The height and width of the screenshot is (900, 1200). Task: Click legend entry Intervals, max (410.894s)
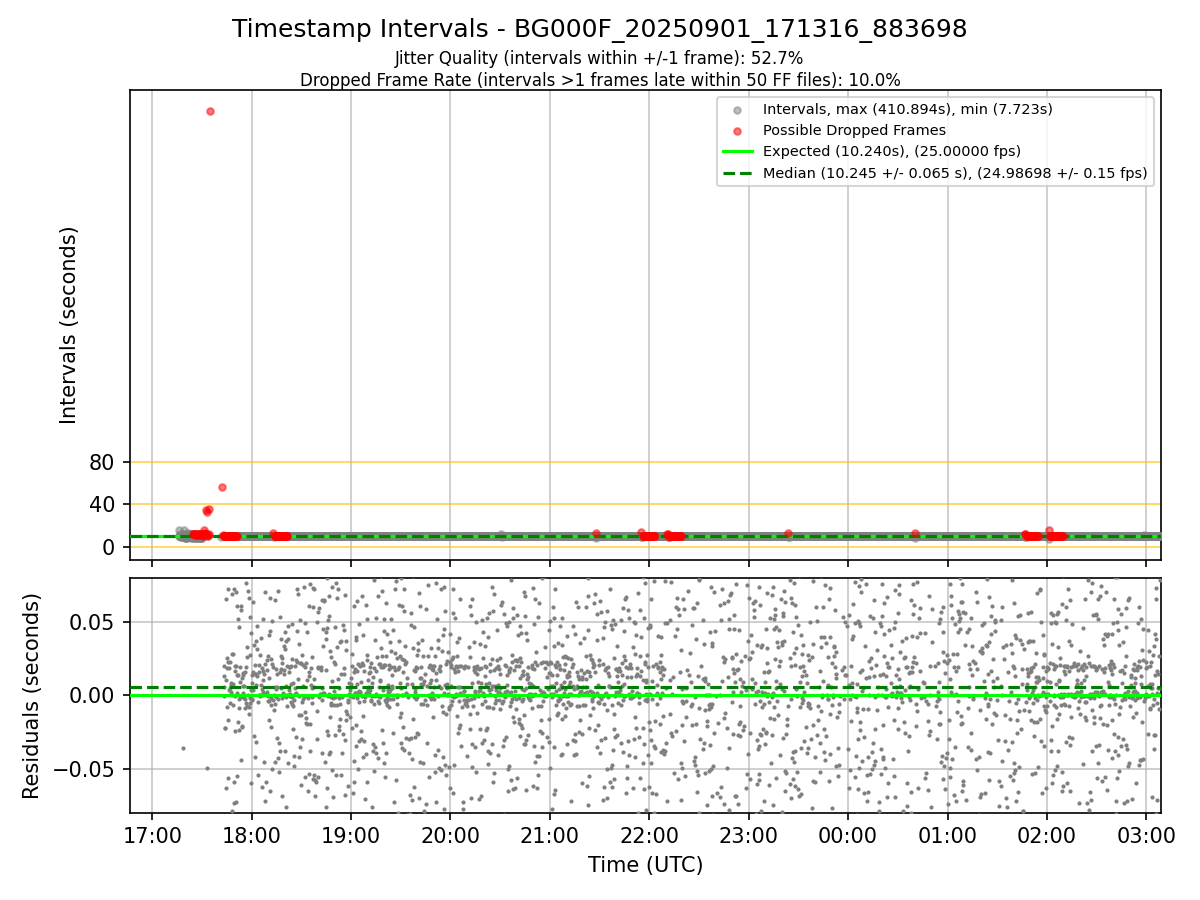(x=907, y=109)
